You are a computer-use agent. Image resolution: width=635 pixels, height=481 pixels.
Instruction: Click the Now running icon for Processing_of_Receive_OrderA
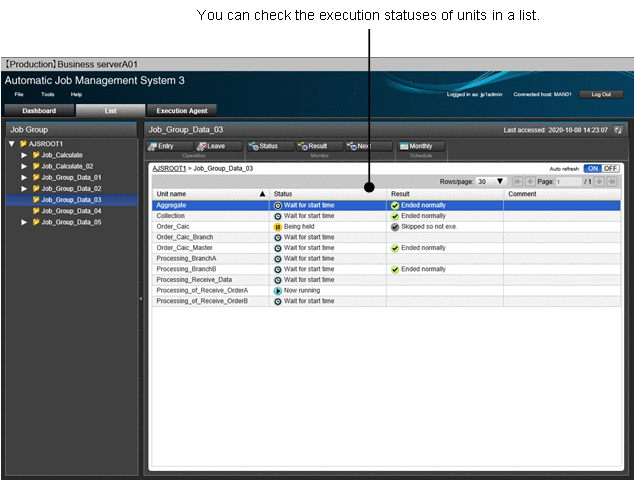pos(277,290)
